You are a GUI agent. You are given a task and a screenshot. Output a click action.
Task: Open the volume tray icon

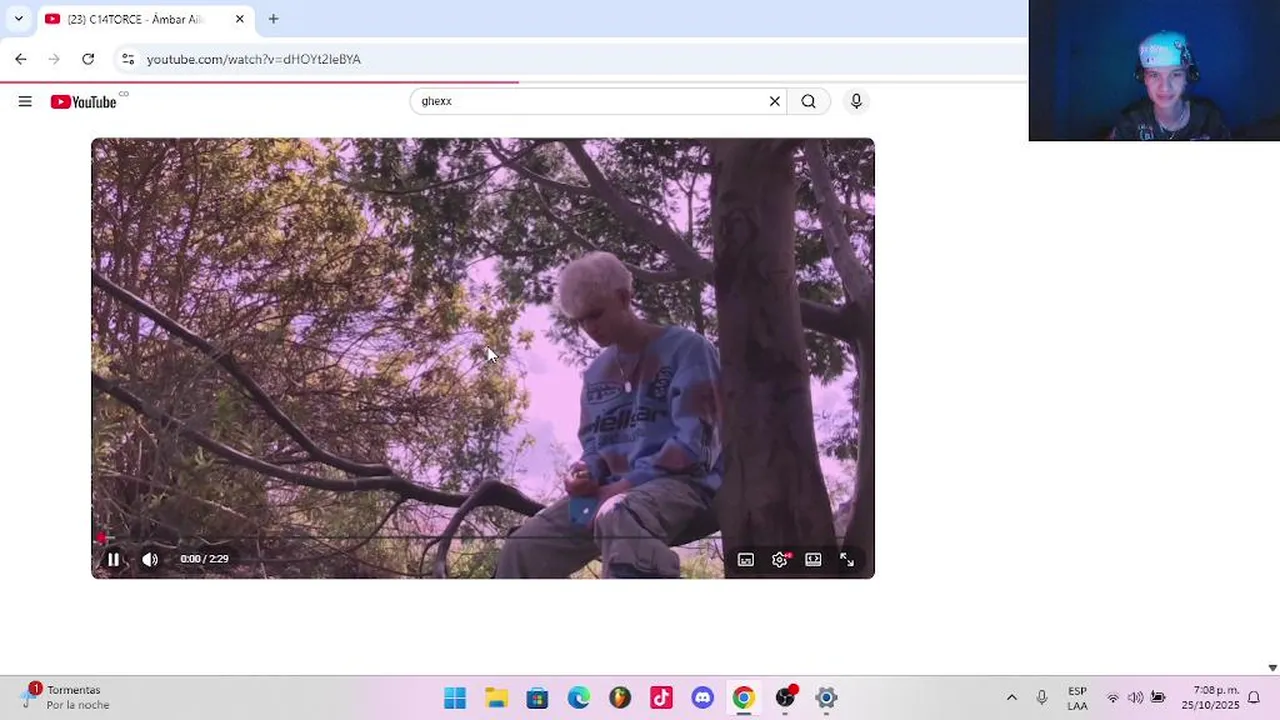(1135, 698)
